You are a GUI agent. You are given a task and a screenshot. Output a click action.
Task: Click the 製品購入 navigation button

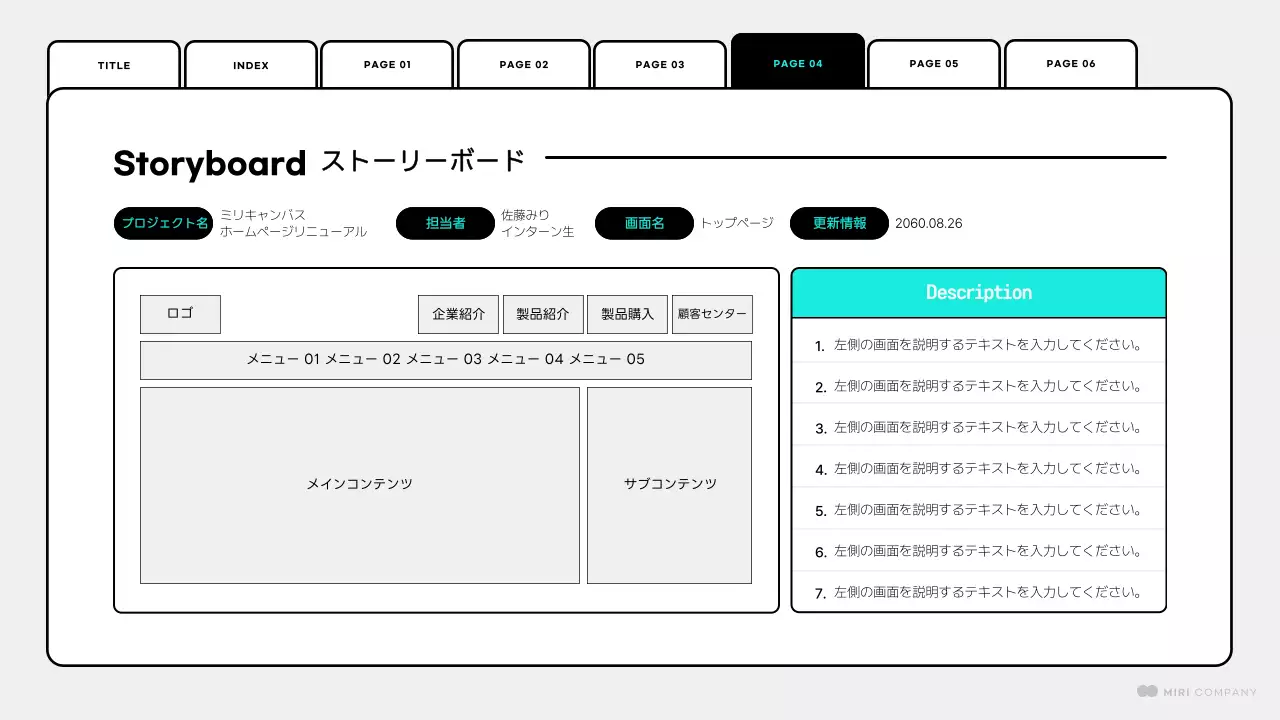pos(627,314)
